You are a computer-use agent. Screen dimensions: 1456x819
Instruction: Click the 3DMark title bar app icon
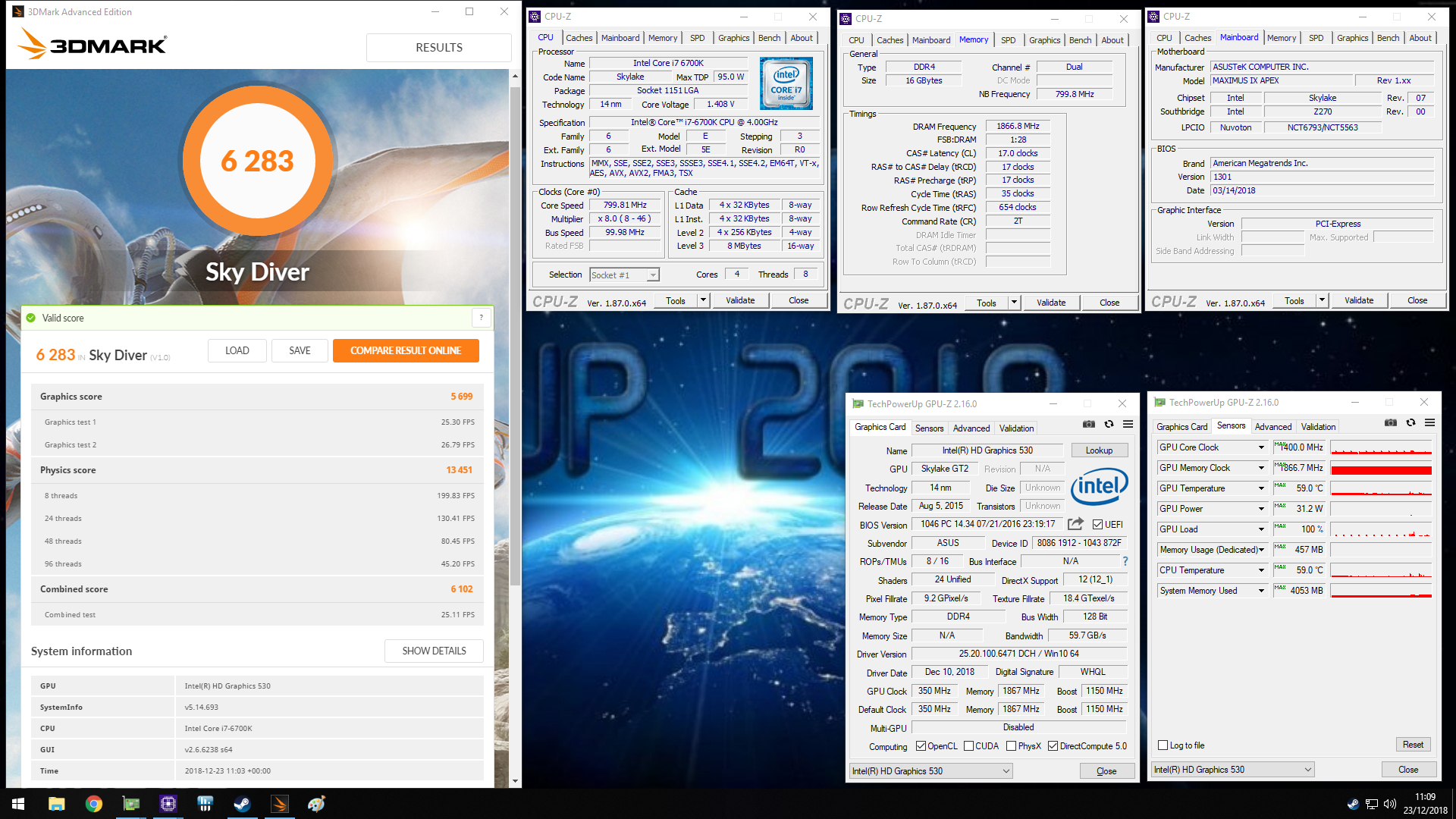click(18, 11)
